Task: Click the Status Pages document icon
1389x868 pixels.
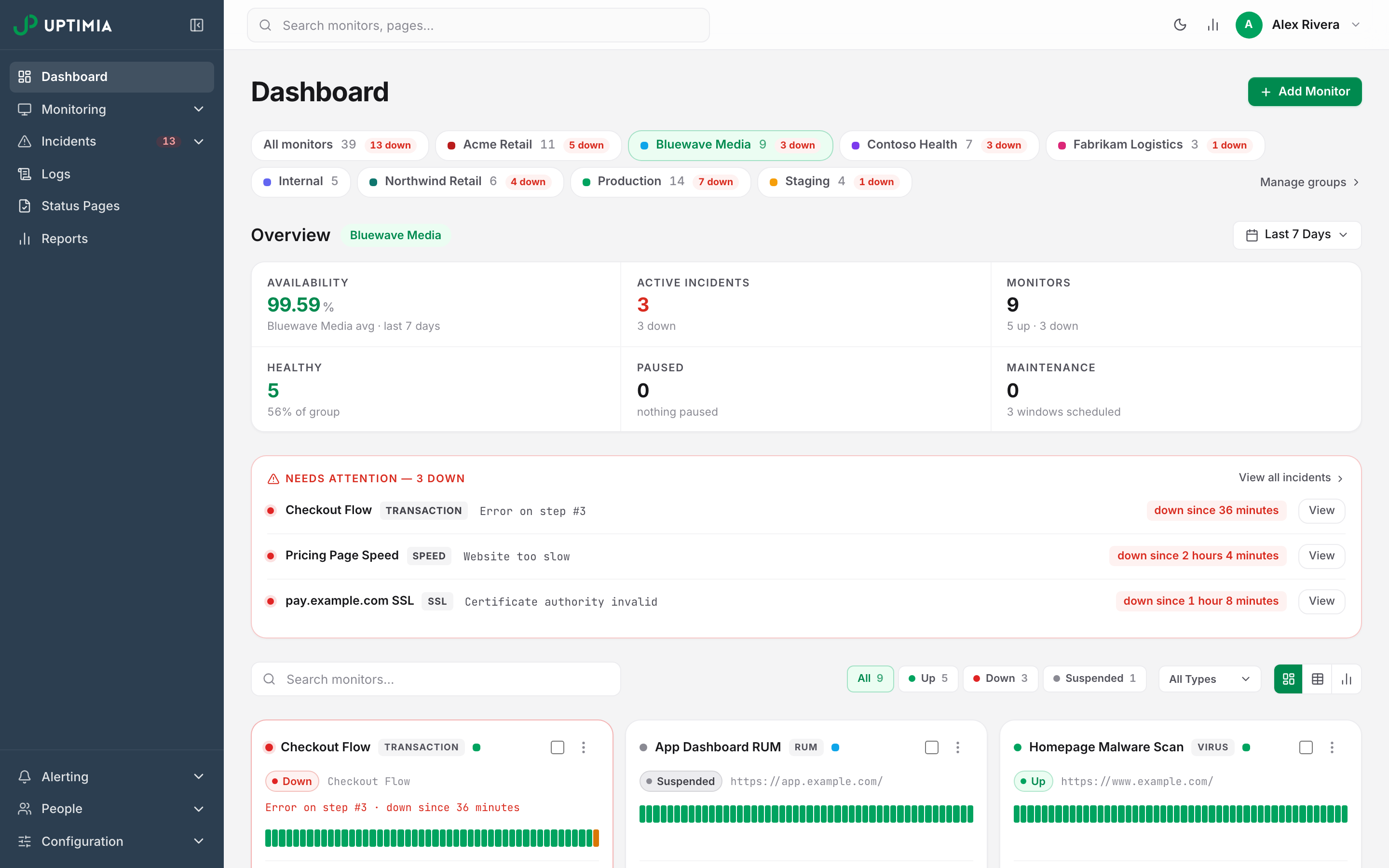Action: 25,206
